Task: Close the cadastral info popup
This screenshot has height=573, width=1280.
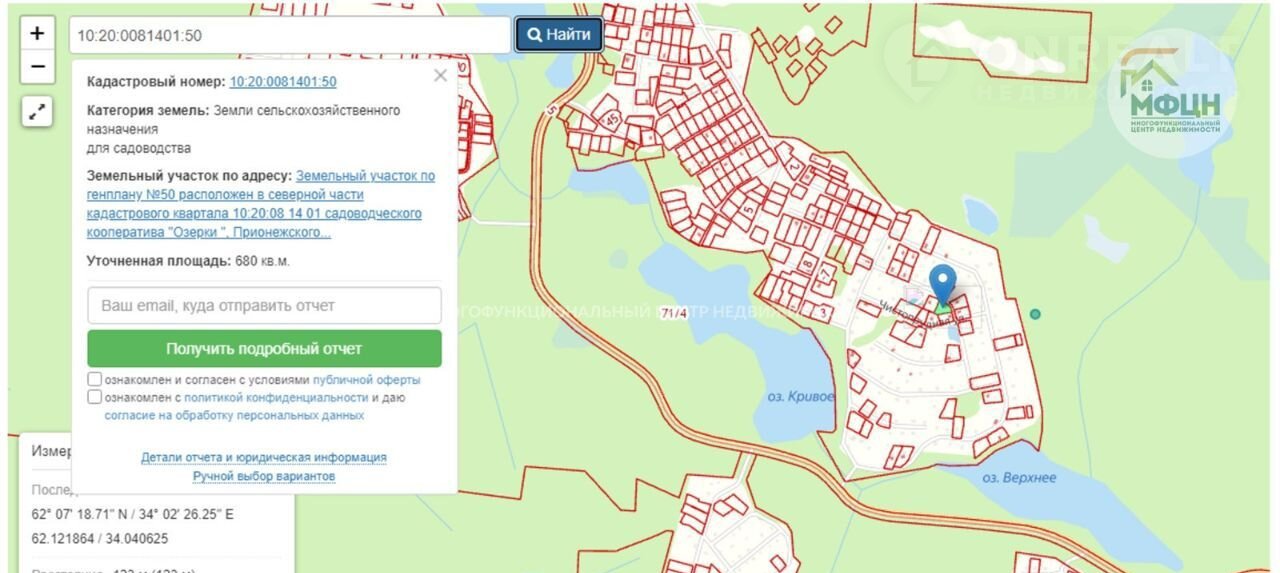Action: point(440,76)
